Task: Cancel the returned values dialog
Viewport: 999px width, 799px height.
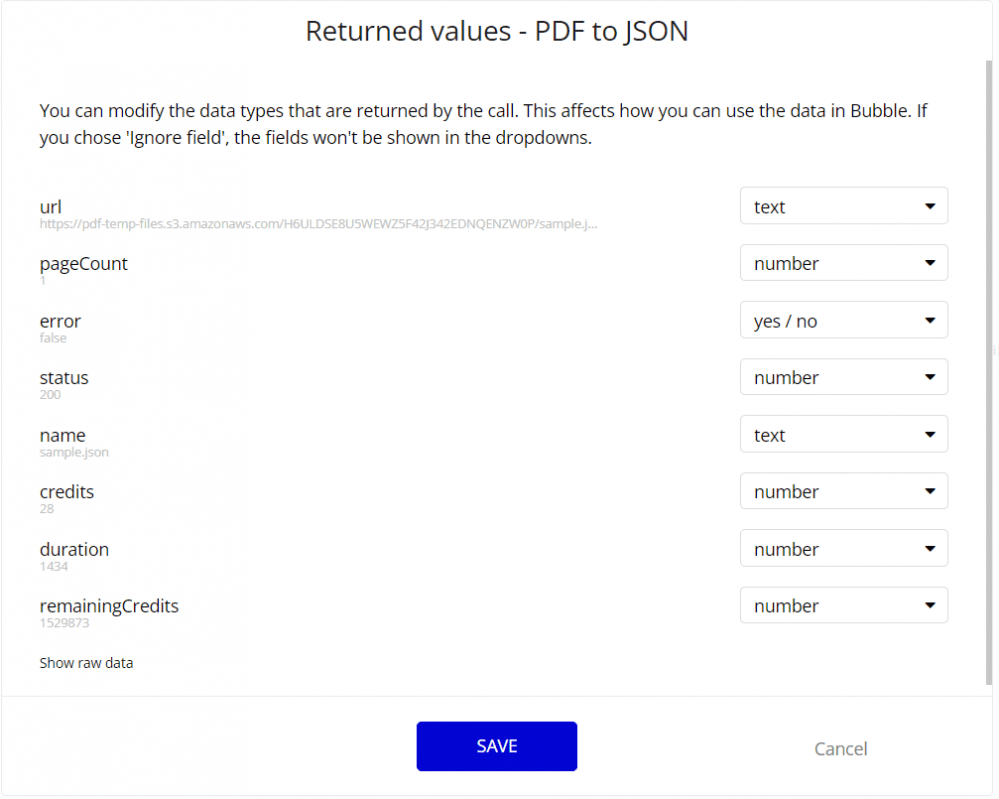Action: tap(840, 749)
